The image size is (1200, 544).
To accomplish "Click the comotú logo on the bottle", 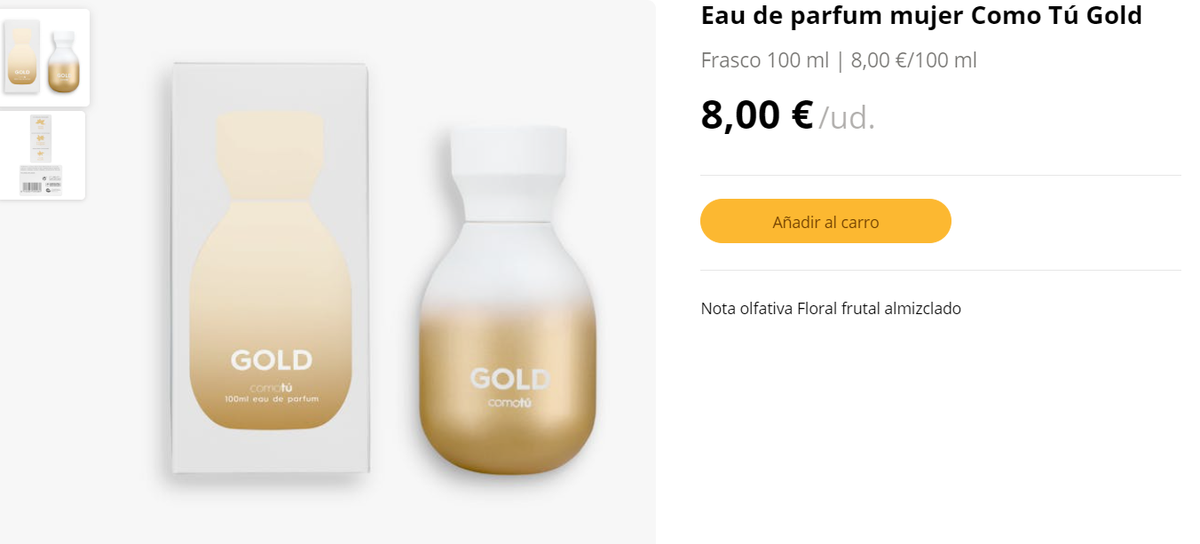I will click(x=509, y=403).
